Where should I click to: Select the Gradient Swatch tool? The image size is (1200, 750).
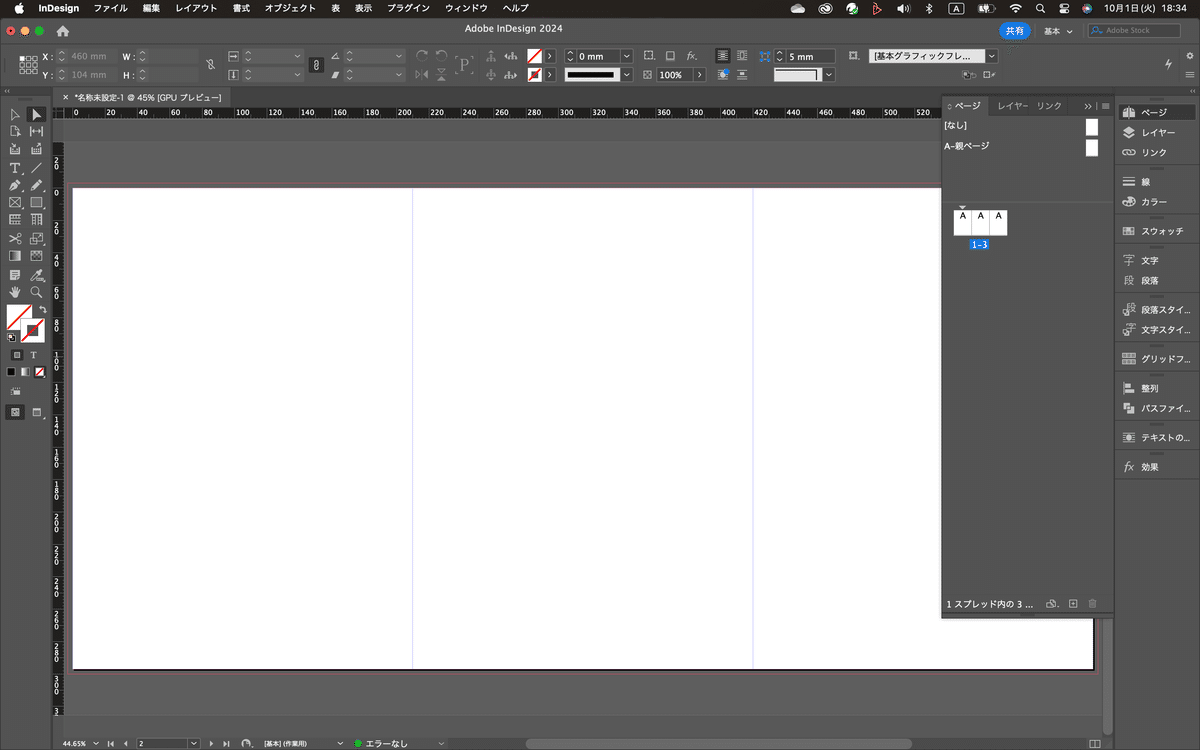click(15, 256)
